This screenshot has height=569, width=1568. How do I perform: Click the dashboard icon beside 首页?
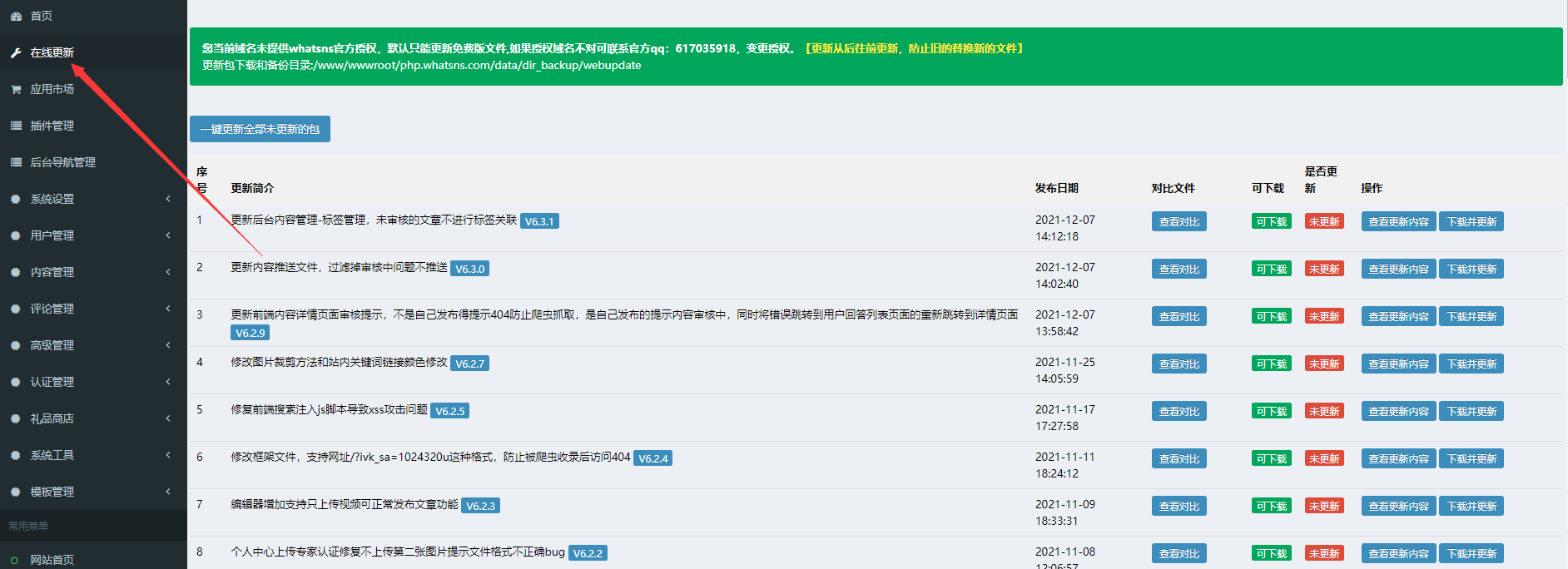tap(16, 16)
